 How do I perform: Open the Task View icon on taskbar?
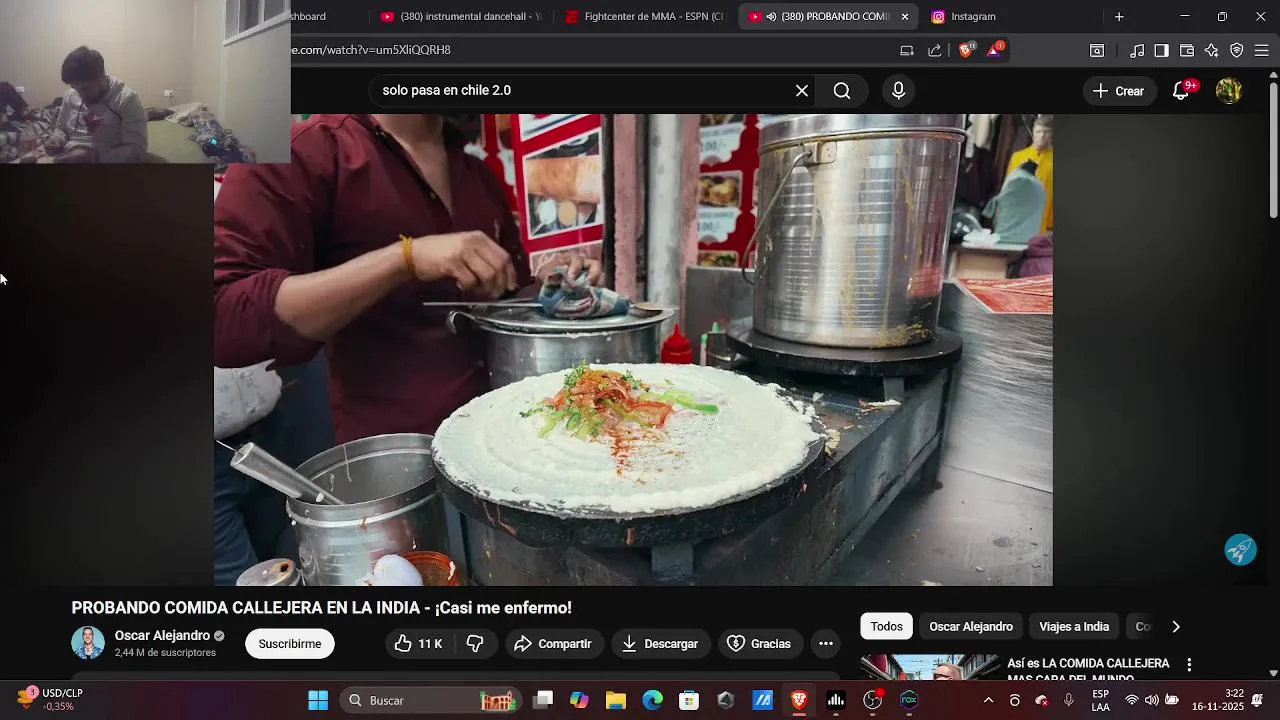543,701
